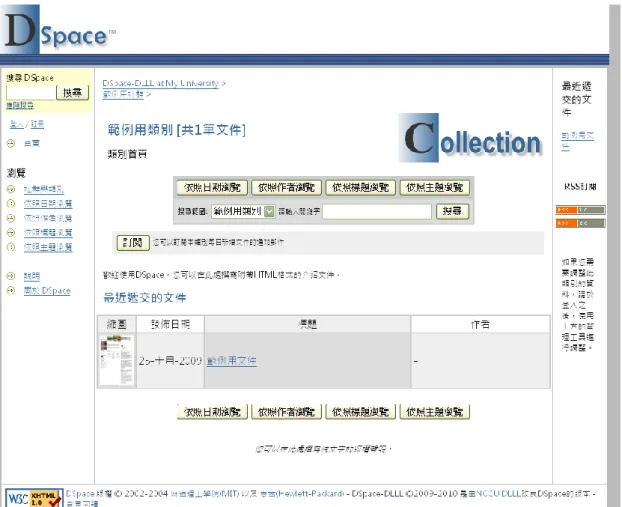Click the 登入 login link

pos(16,124)
